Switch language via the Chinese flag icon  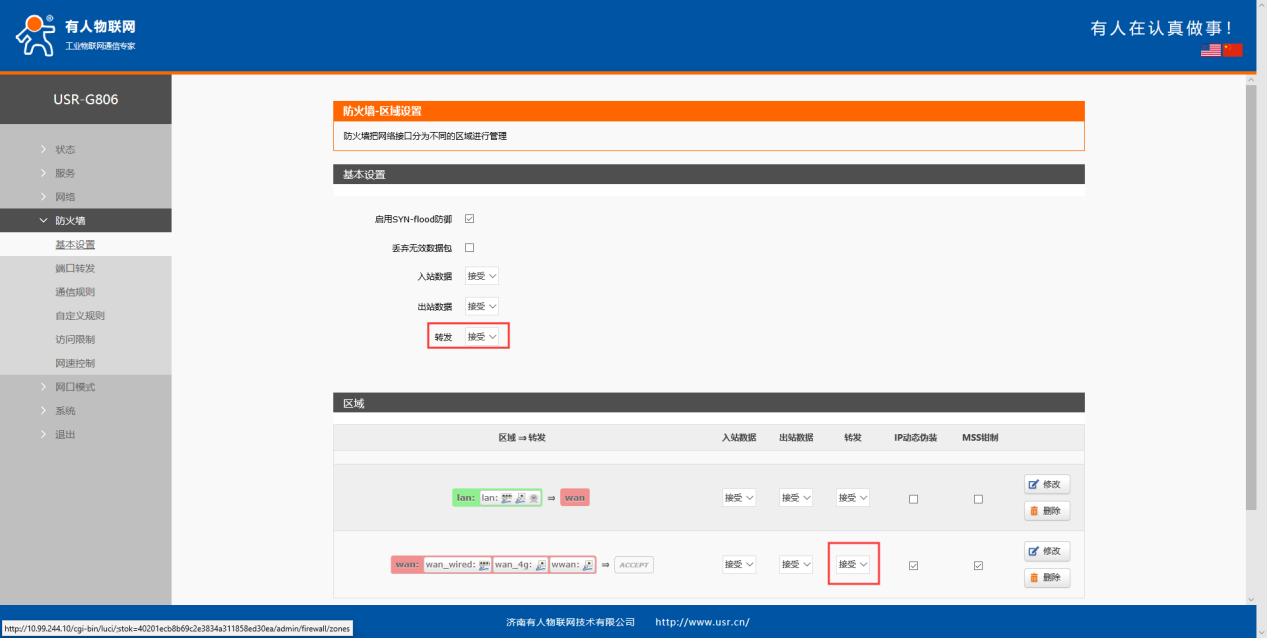(1232, 50)
